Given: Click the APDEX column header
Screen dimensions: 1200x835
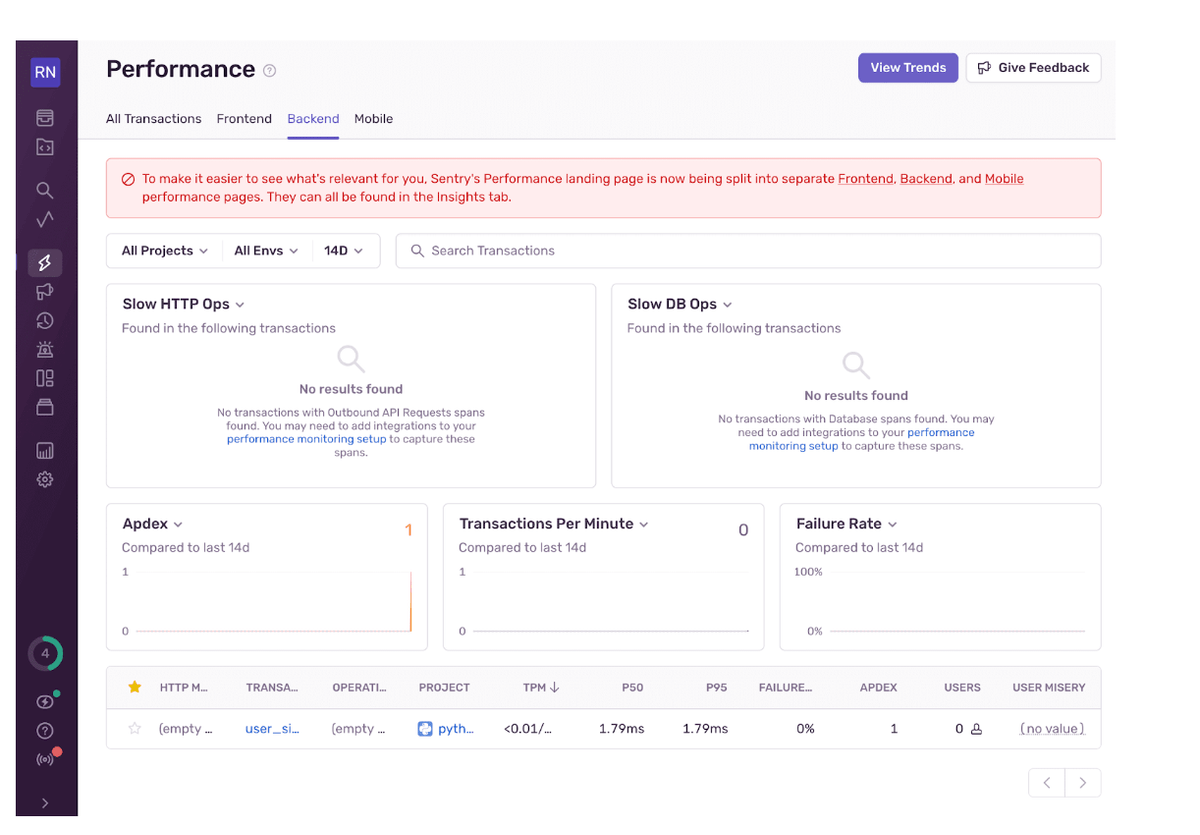Looking at the screenshot, I should pos(878,688).
